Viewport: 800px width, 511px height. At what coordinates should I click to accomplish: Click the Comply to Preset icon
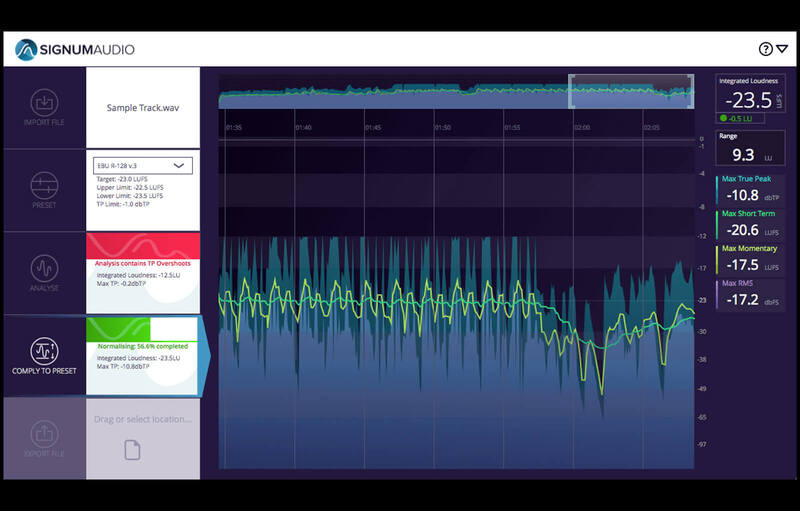[44, 351]
